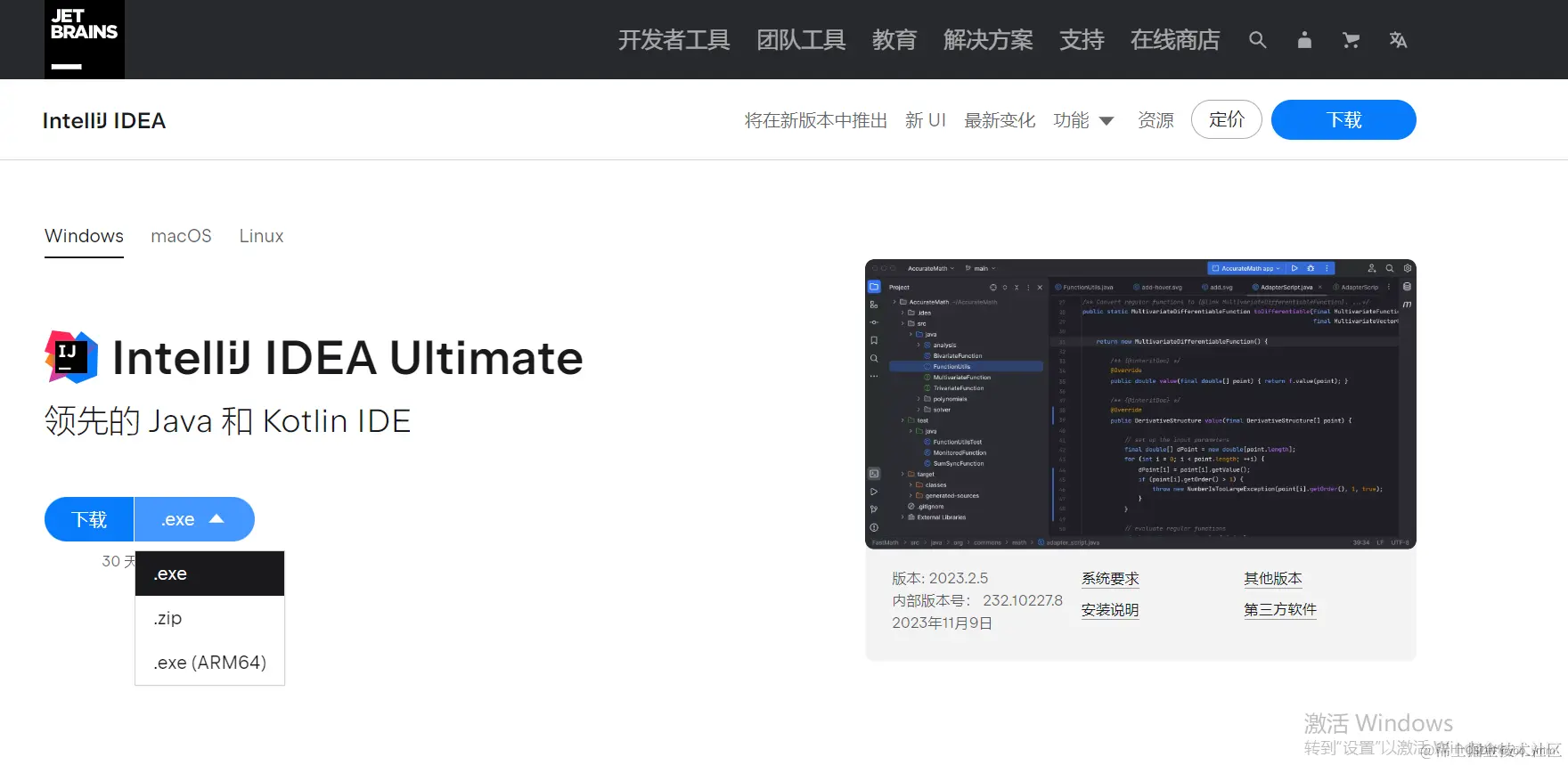Switch to the Linux tab
Viewport: 1568px width, 765px height.
261,236
